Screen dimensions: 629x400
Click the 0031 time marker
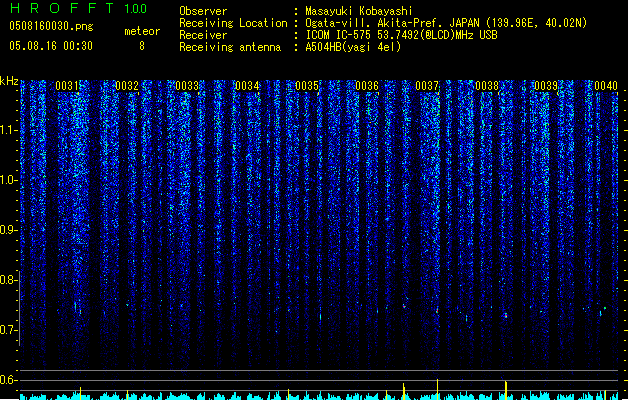[67, 86]
